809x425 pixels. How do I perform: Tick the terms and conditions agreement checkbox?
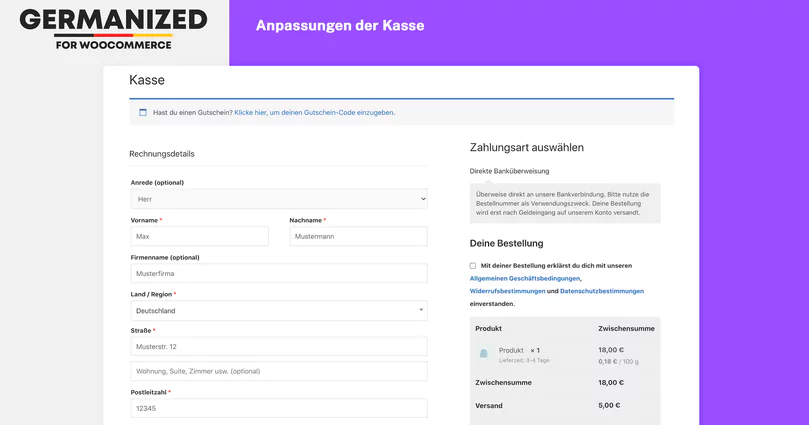click(x=473, y=266)
